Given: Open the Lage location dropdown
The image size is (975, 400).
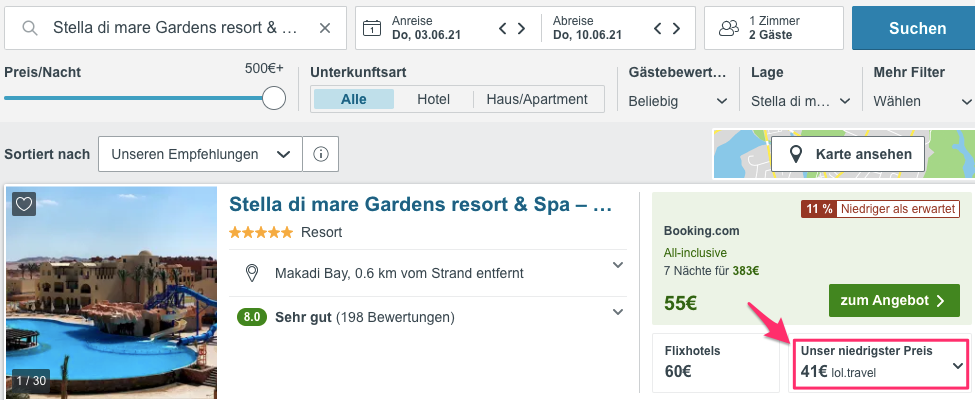Looking at the screenshot, I should coord(801,101).
